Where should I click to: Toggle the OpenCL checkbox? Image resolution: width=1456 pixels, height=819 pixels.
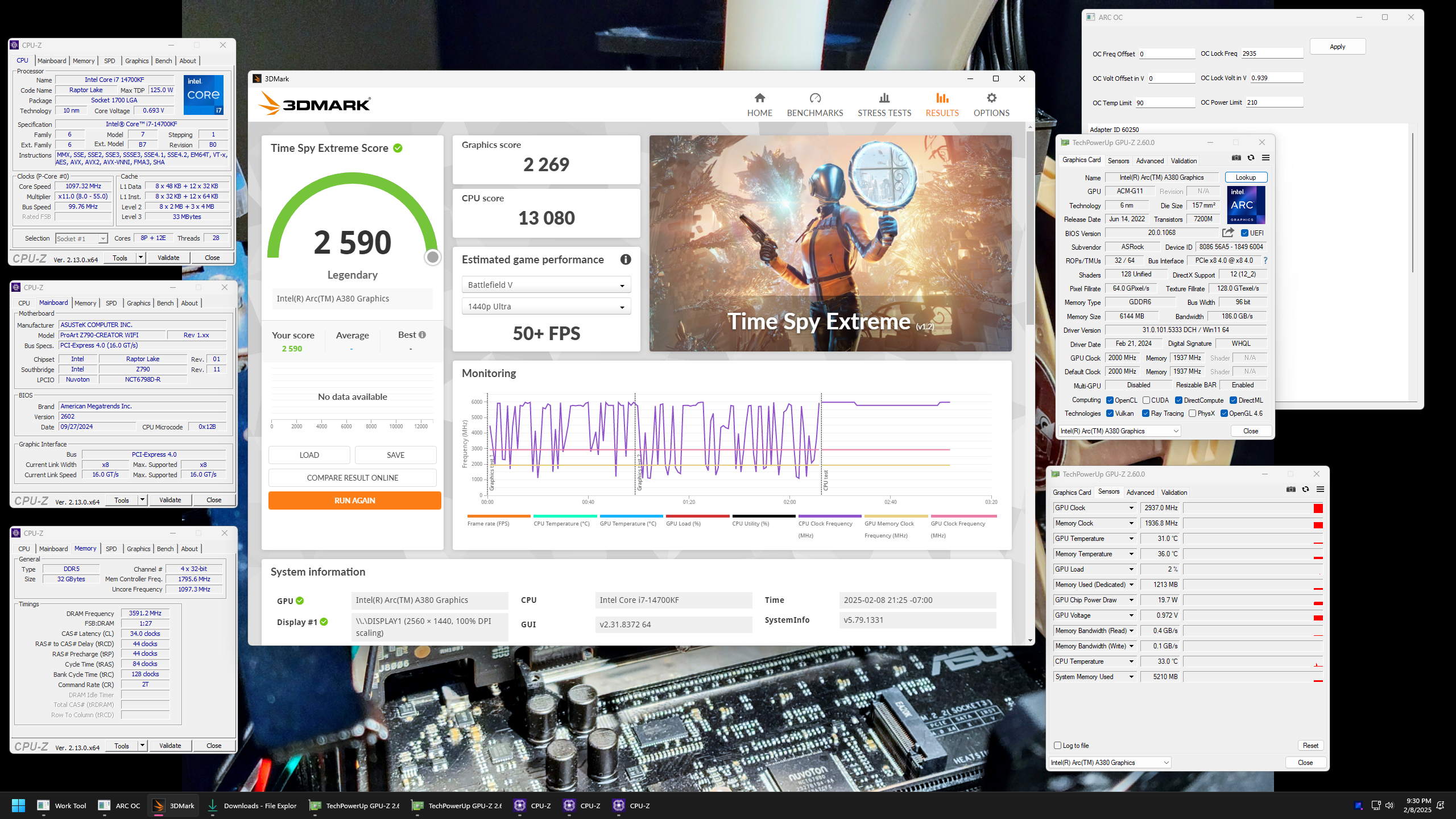coord(1110,400)
